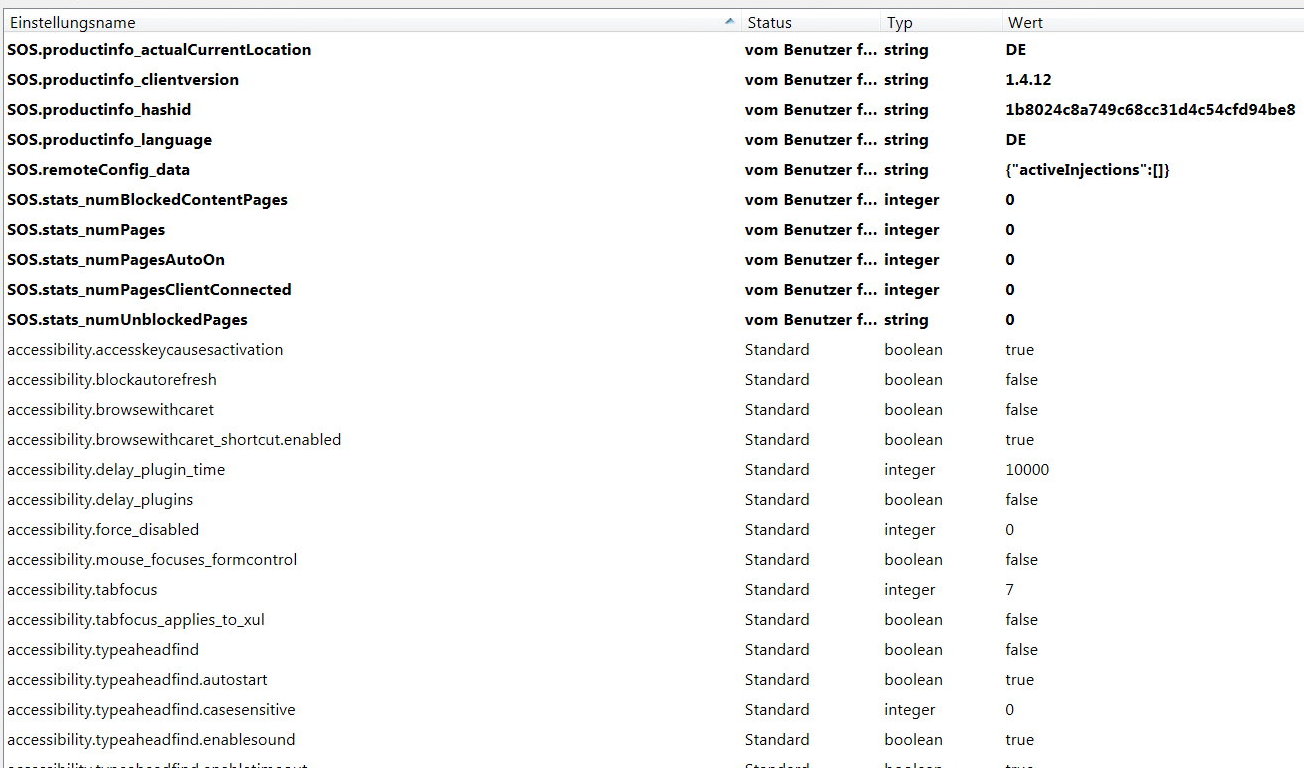Select accessibility.blockautorefresh boolean preference
Viewport: 1304px width, 768px height.
pos(112,380)
